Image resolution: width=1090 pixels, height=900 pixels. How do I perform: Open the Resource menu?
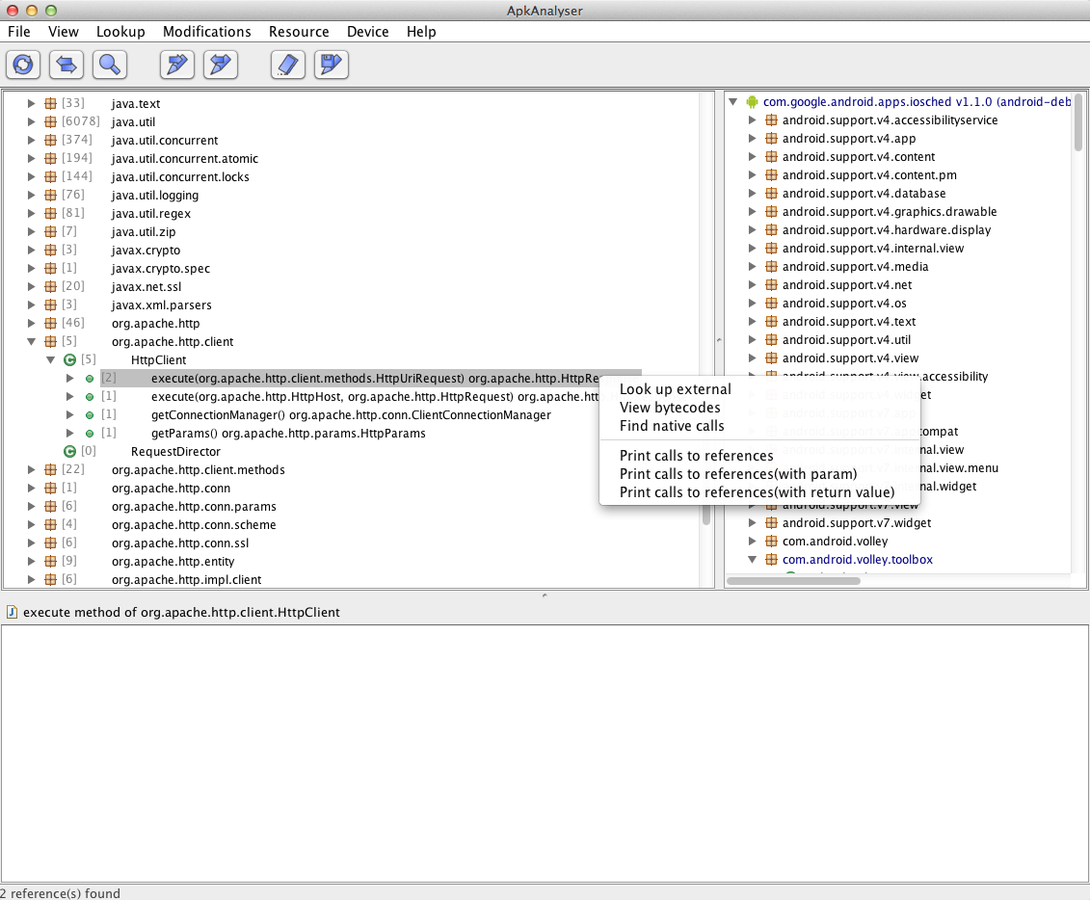point(299,32)
